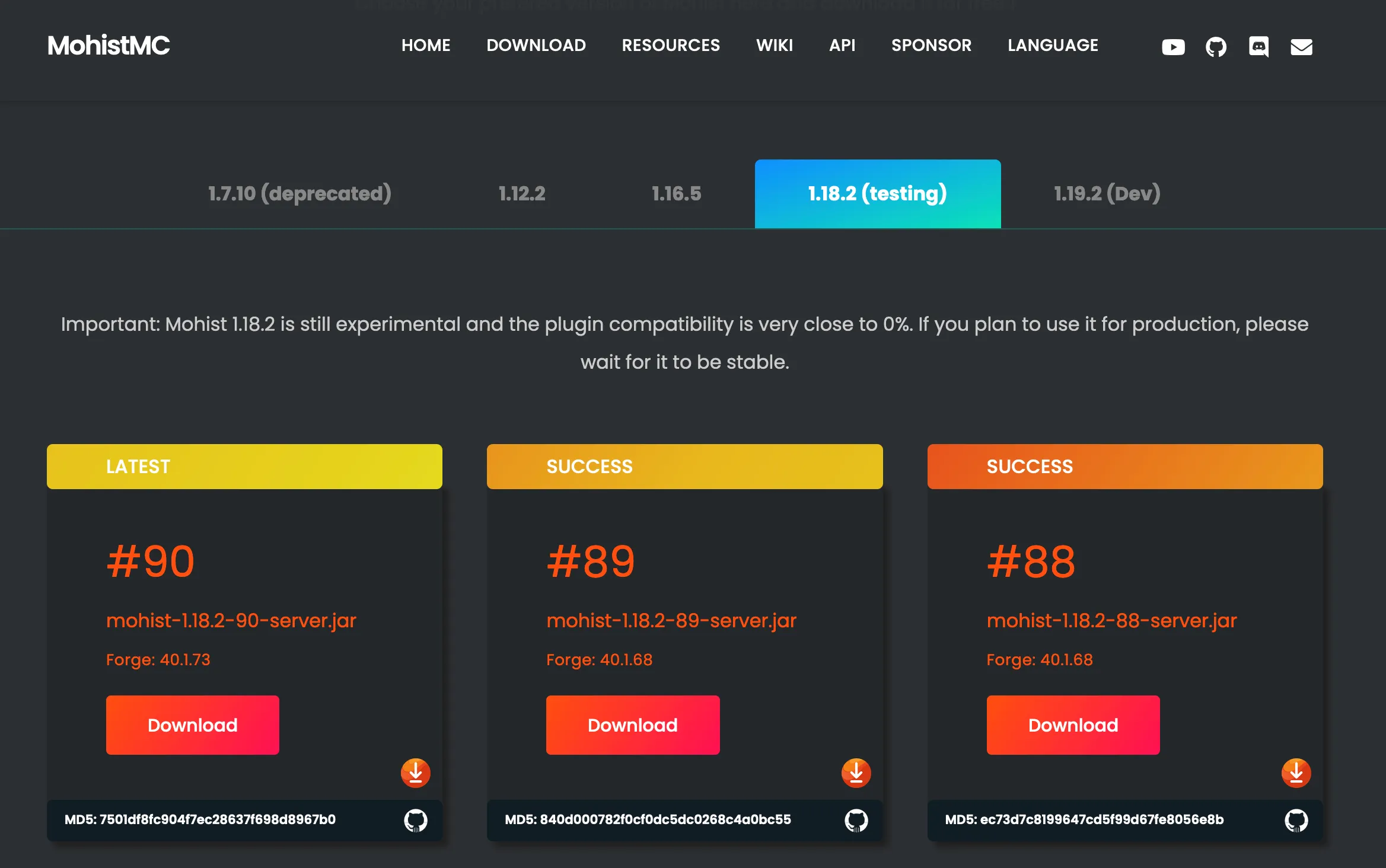Viewport: 1386px width, 868px height.
Task: Click the experimental warning notice text
Action: [685, 343]
